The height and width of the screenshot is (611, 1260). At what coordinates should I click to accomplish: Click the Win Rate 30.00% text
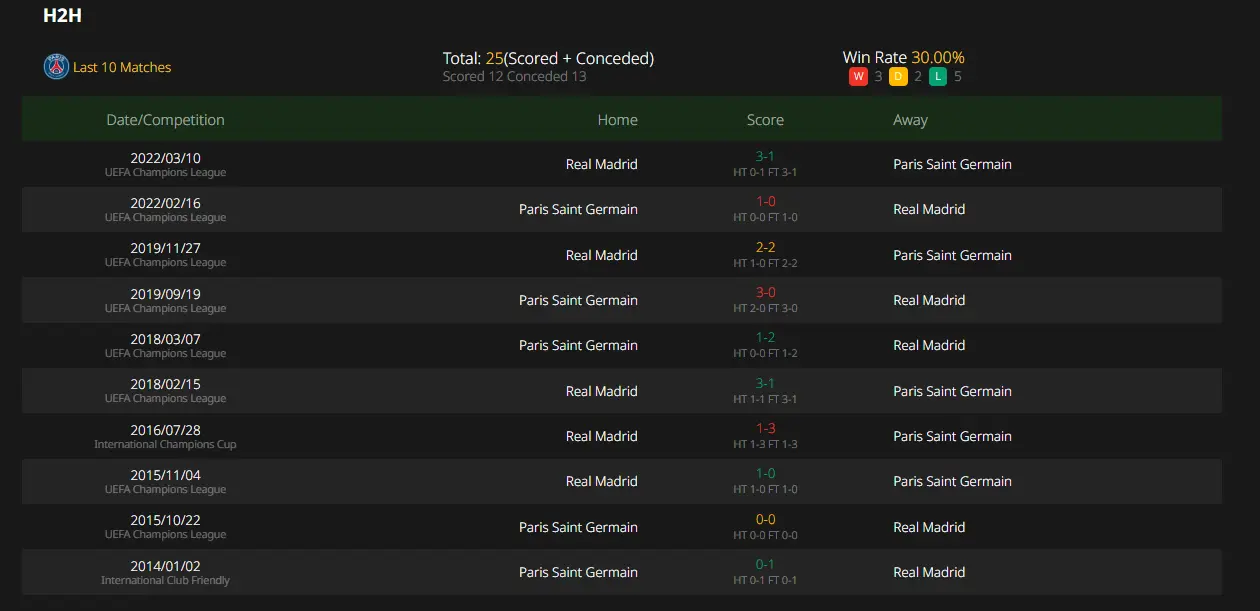pyautogui.click(x=904, y=58)
